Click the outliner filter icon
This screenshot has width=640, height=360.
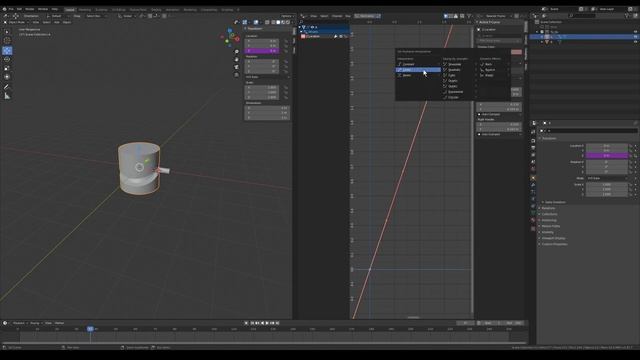coord(627,16)
